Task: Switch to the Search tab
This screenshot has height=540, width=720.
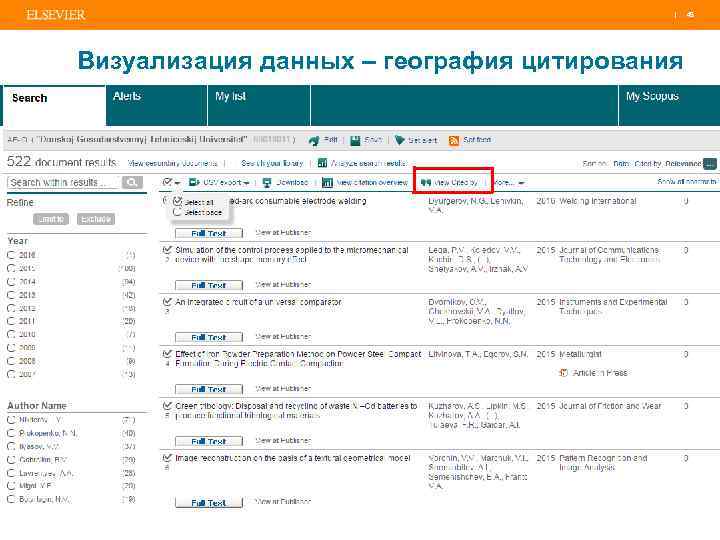Action: pyautogui.click(x=54, y=105)
